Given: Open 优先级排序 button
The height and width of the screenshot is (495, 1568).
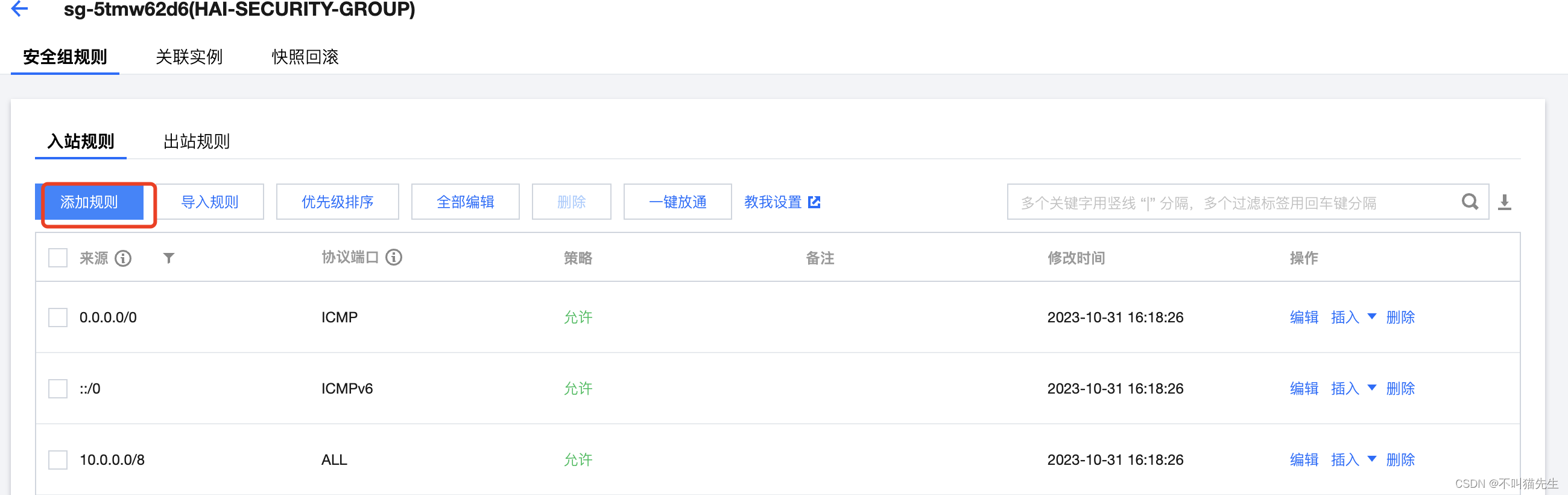Looking at the screenshot, I should click(338, 202).
